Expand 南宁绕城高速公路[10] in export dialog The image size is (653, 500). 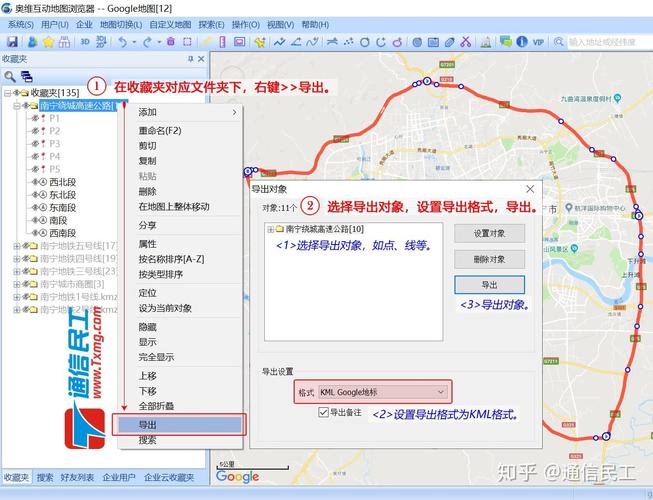[270, 230]
